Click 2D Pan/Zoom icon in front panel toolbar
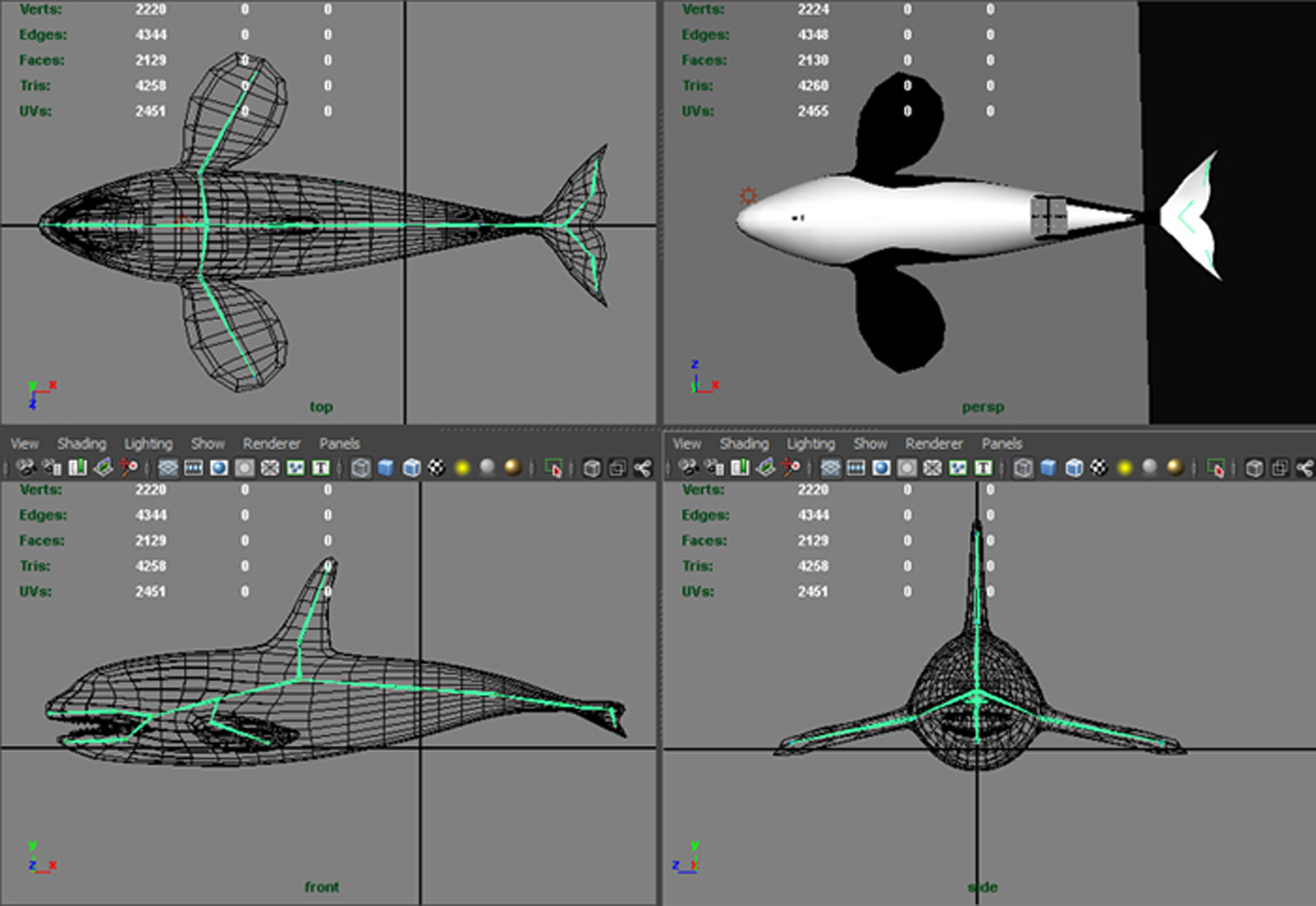This screenshot has width=1316, height=906. point(129,468)
